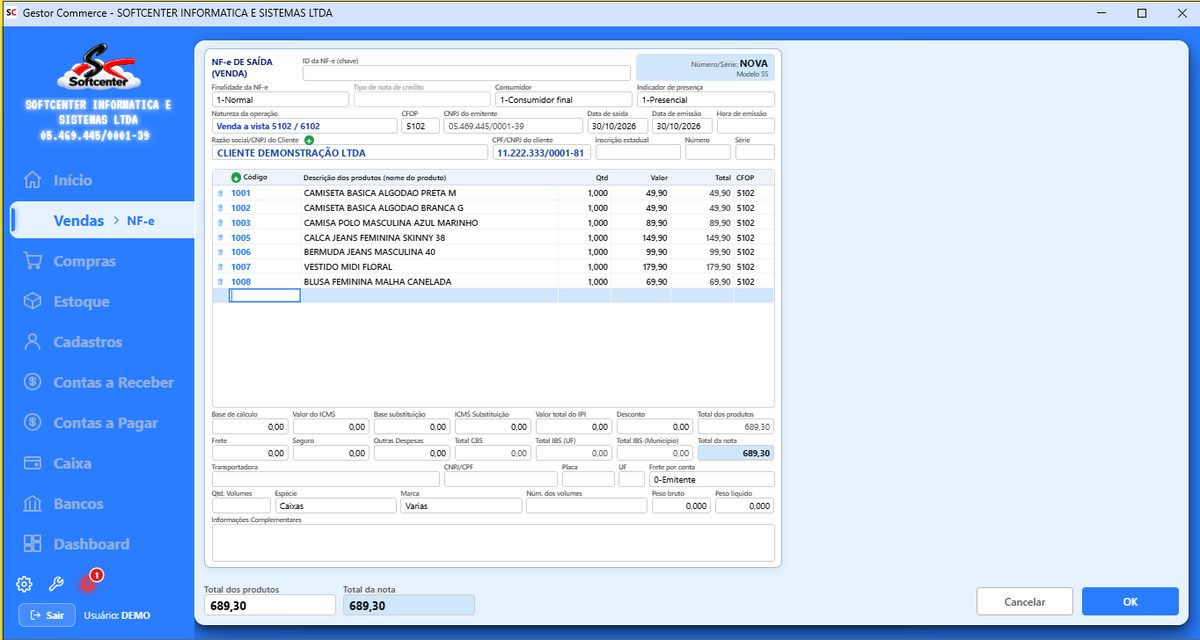Screen dimensions: 1200x640
Task: Click the Desconto value field
Action: point(654,427)
